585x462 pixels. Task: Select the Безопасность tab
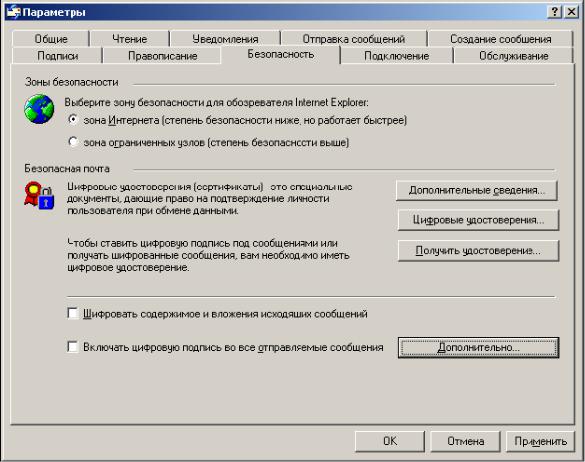click(x=281, y=54)
